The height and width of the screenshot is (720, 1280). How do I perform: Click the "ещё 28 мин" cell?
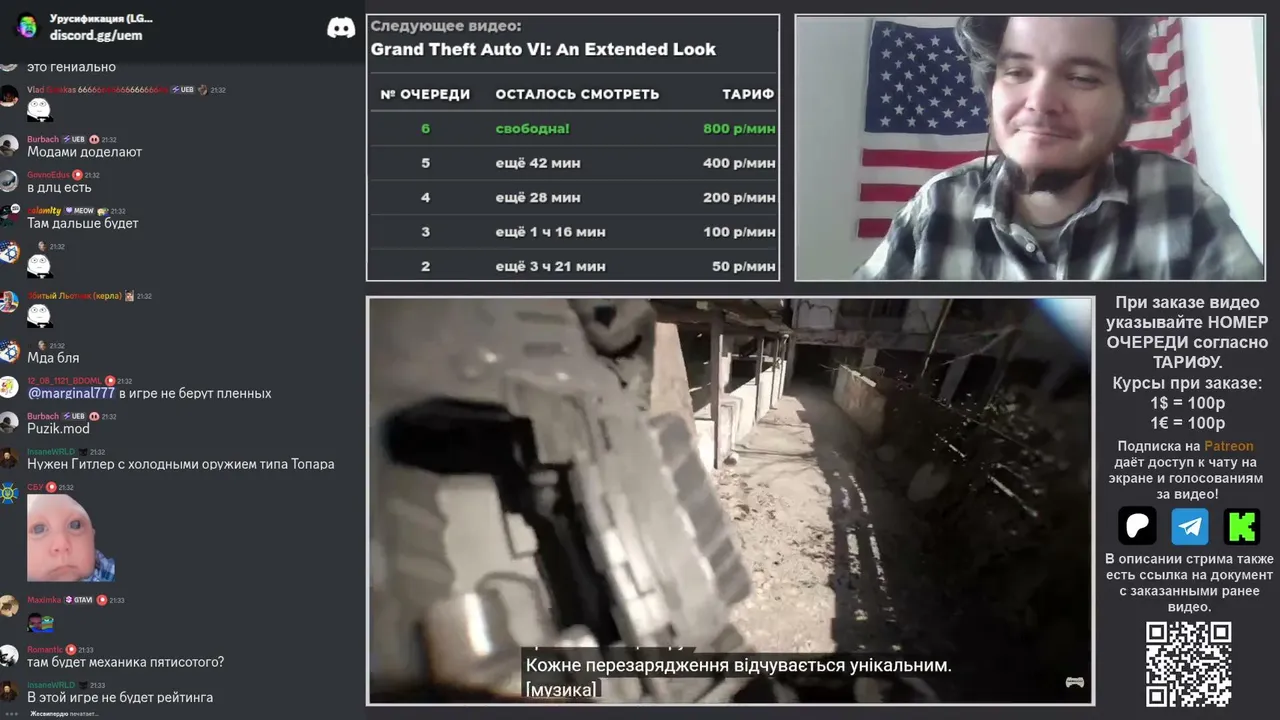[x=538, y=198]
